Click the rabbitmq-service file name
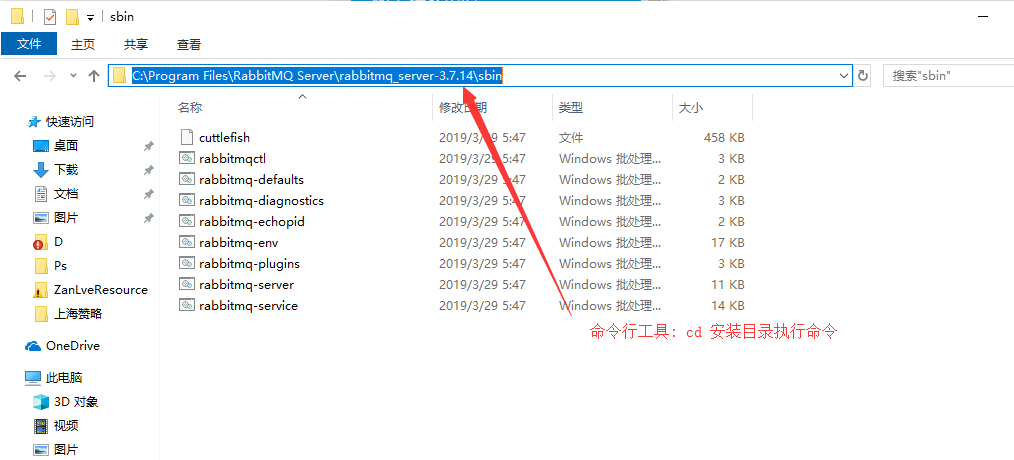The image size is (1014, 460). coord(248,305)
